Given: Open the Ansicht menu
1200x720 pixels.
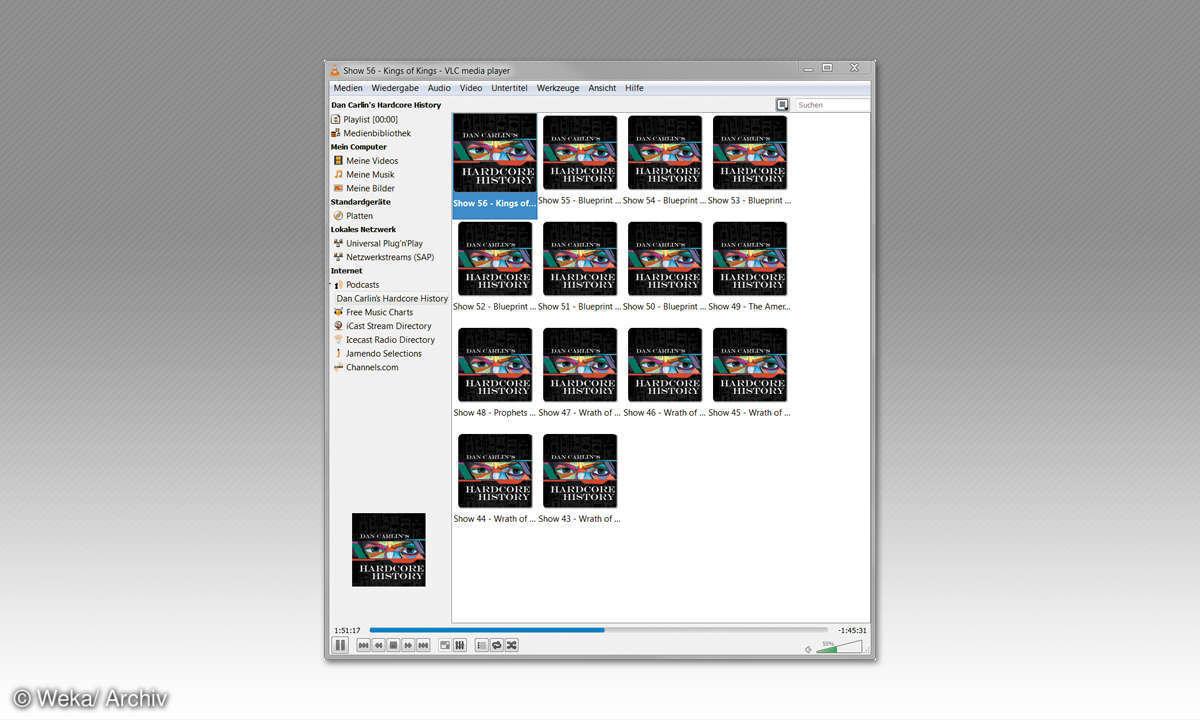Looking at the screenshot, I should point(602,88).
